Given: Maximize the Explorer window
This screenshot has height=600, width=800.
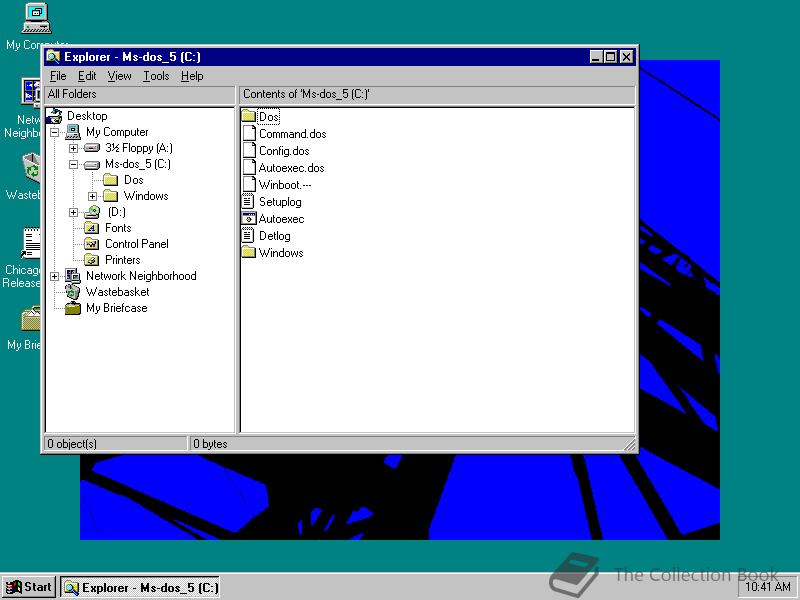Looking at the screenshot, I should click(610, 57).
